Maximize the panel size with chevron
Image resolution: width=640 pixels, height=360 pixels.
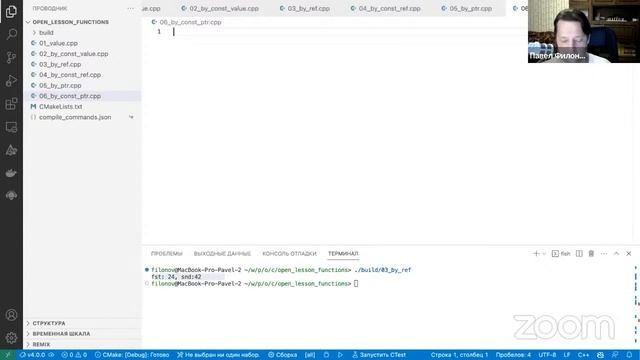[616, 253]
